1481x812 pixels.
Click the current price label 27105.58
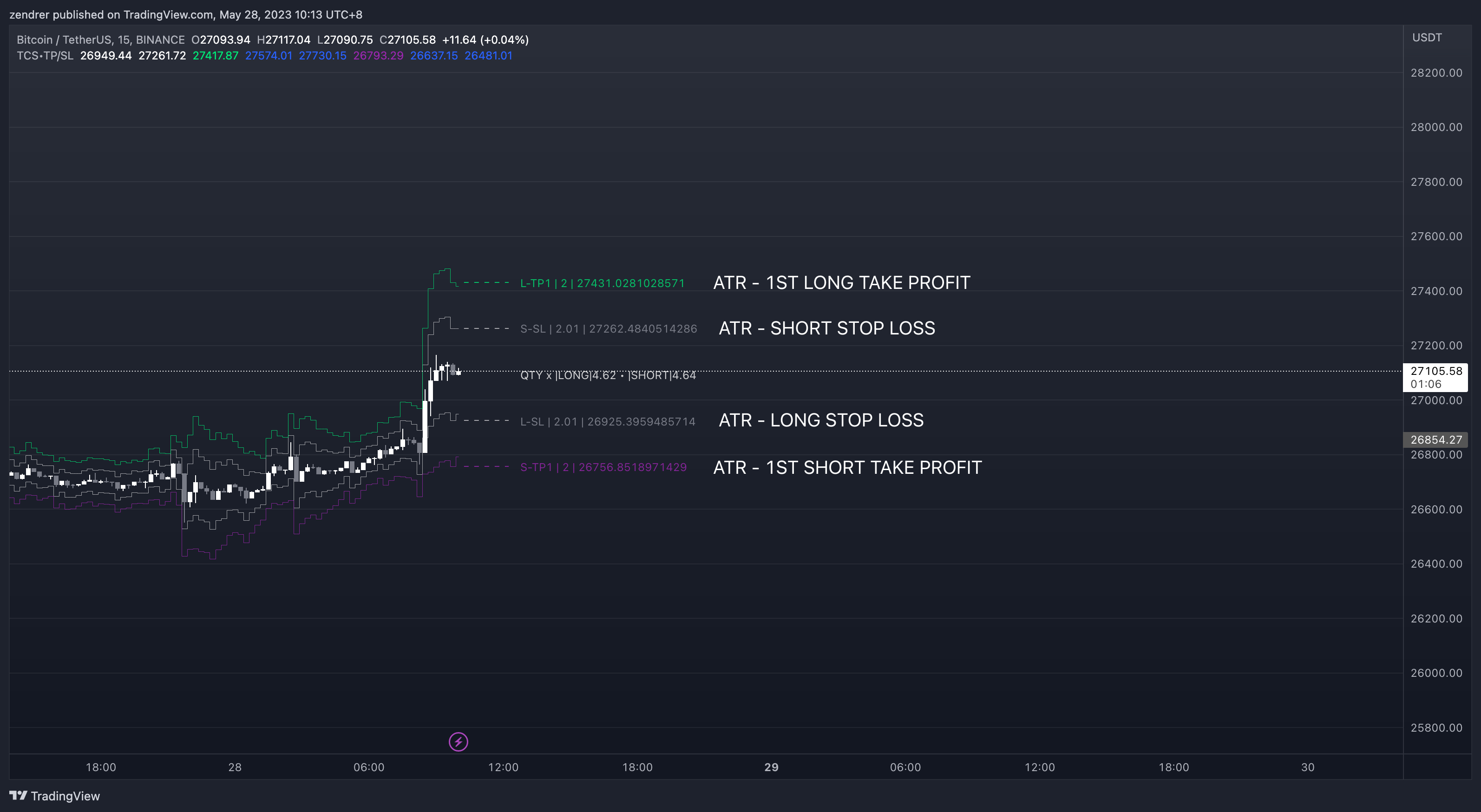[1435, 371]
